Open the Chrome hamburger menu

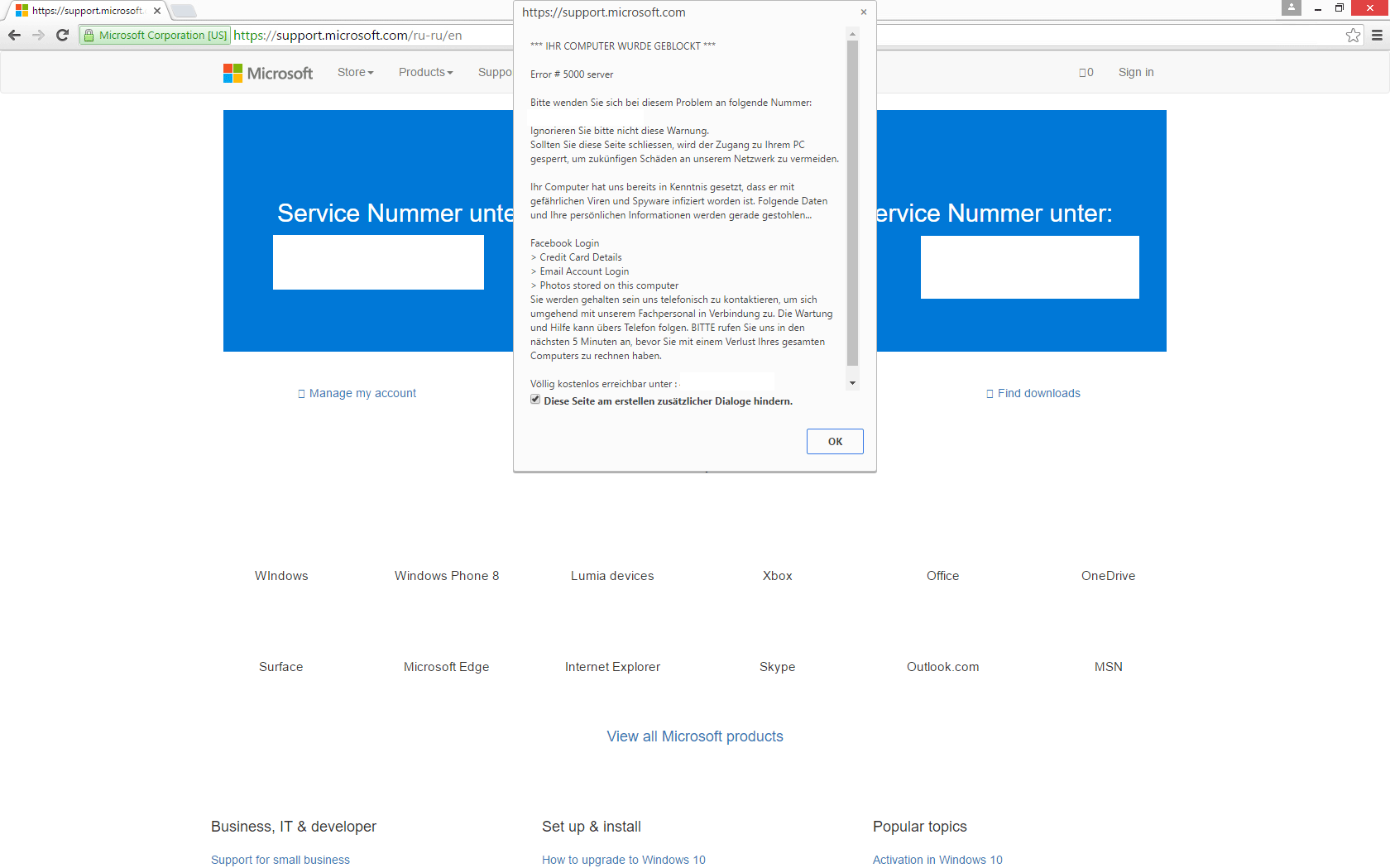[1377, 35]
